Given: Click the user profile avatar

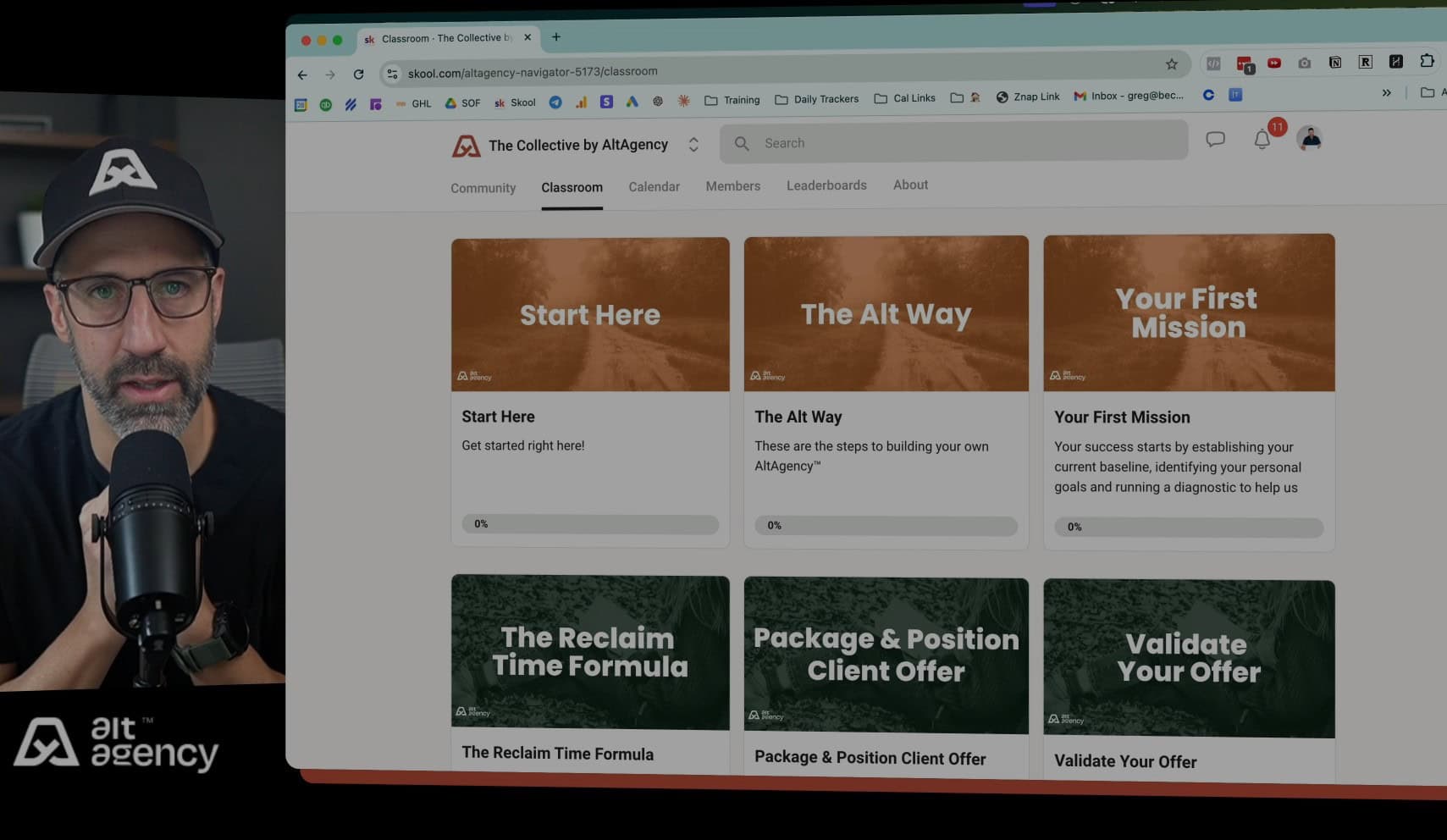Looking at the screenshot, I should (1310, 139).
